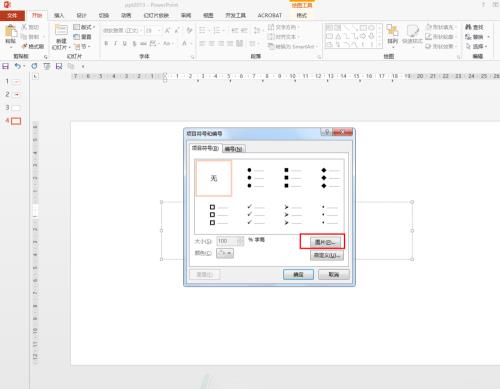This screenshot has height=389, width=500.
Task: Apply Italic formatting
Action: pos(115,43)
